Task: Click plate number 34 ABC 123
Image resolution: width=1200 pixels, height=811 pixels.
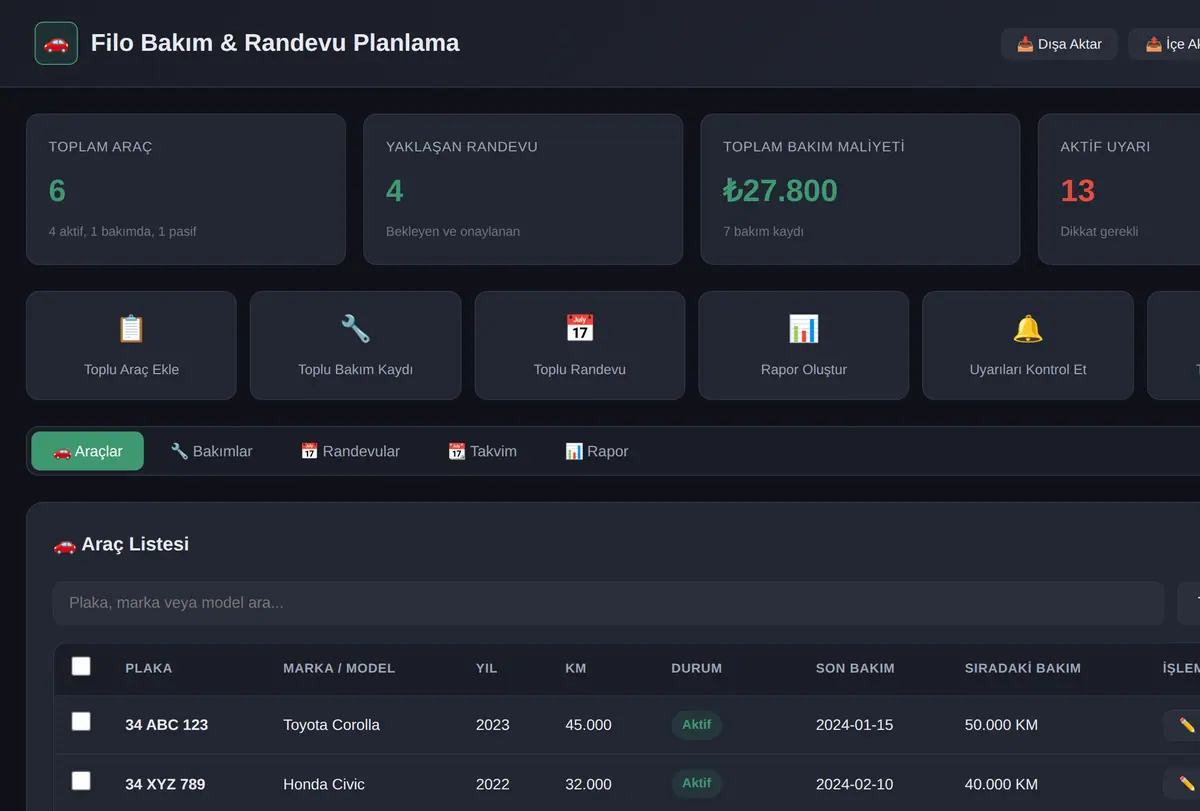Action: coord(166,725)
